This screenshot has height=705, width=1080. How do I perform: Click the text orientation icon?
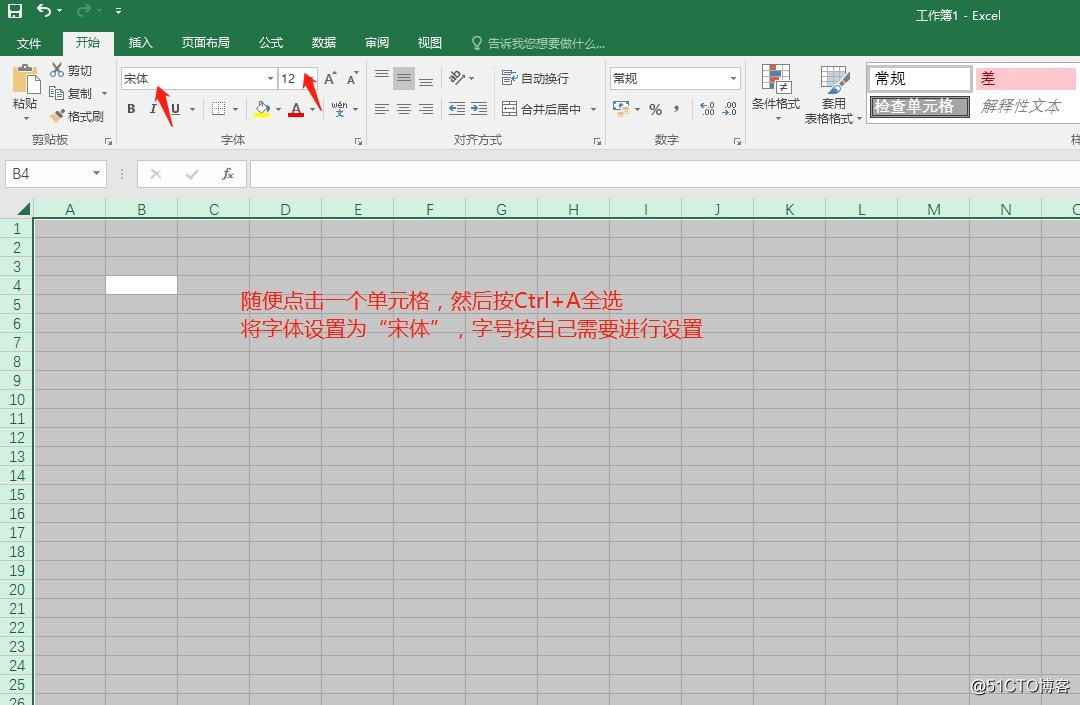pyautogui.click(x=457, y=78)
